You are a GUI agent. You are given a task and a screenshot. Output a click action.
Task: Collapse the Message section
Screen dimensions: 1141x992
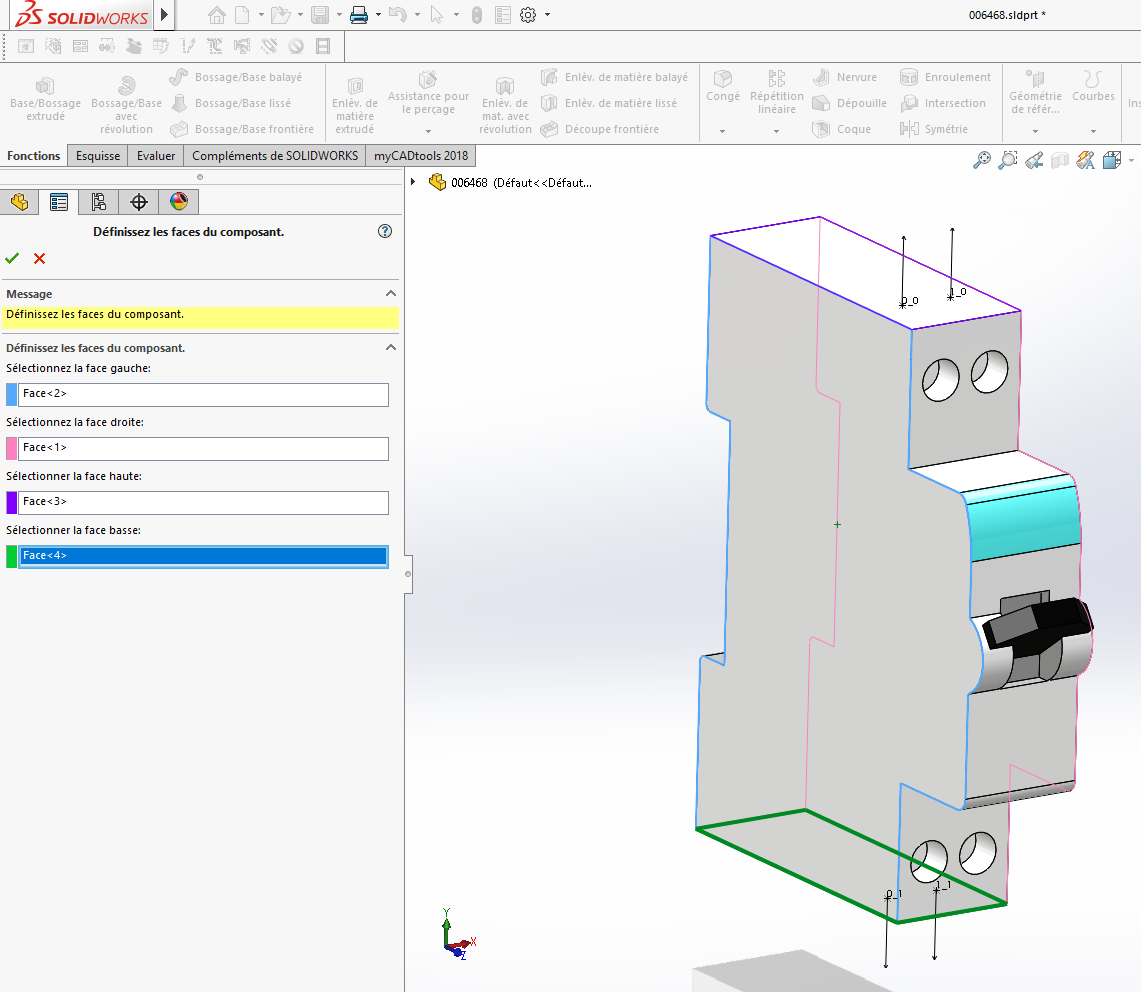click(x=391, y=293)
